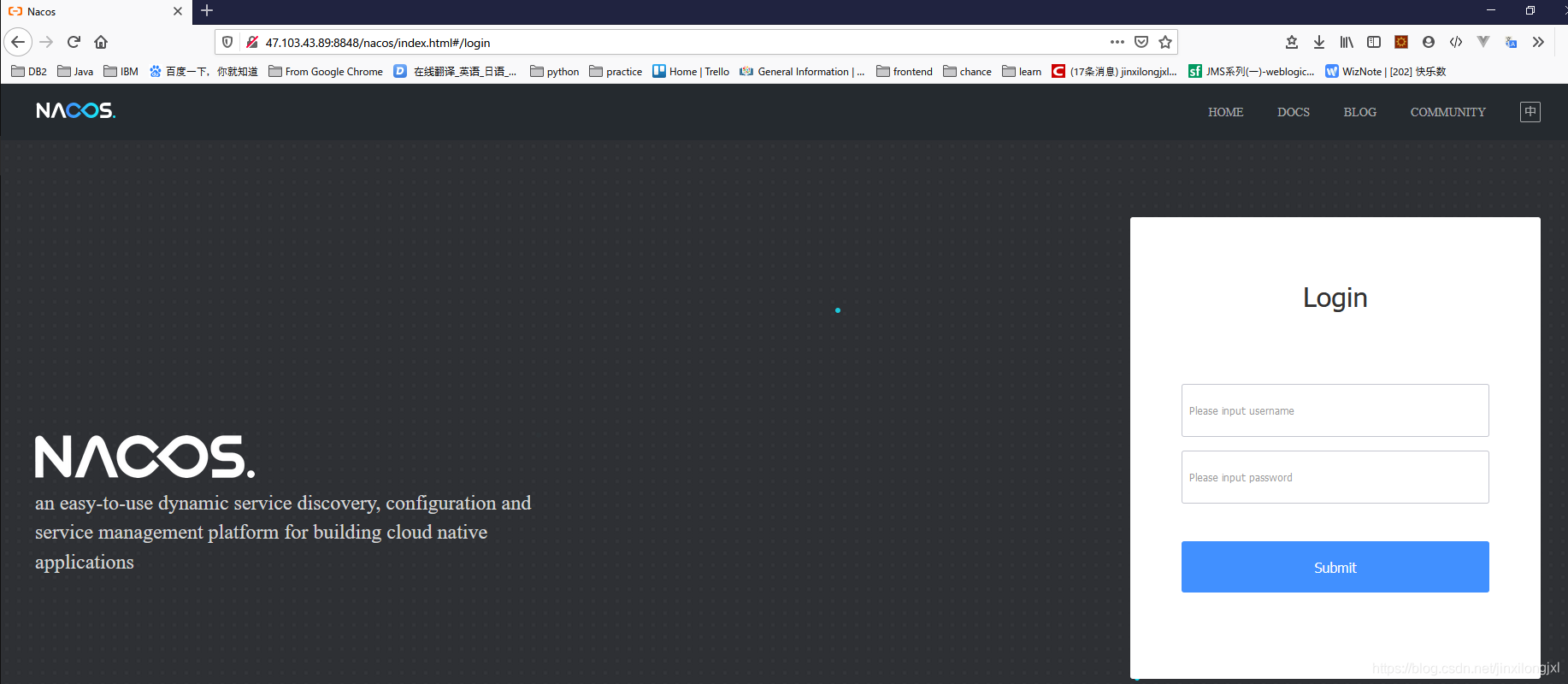The height and width of the screenshot is (684, 1568).
Task: Open the Baidu bookmark
Action: click(x=203, y=72)
